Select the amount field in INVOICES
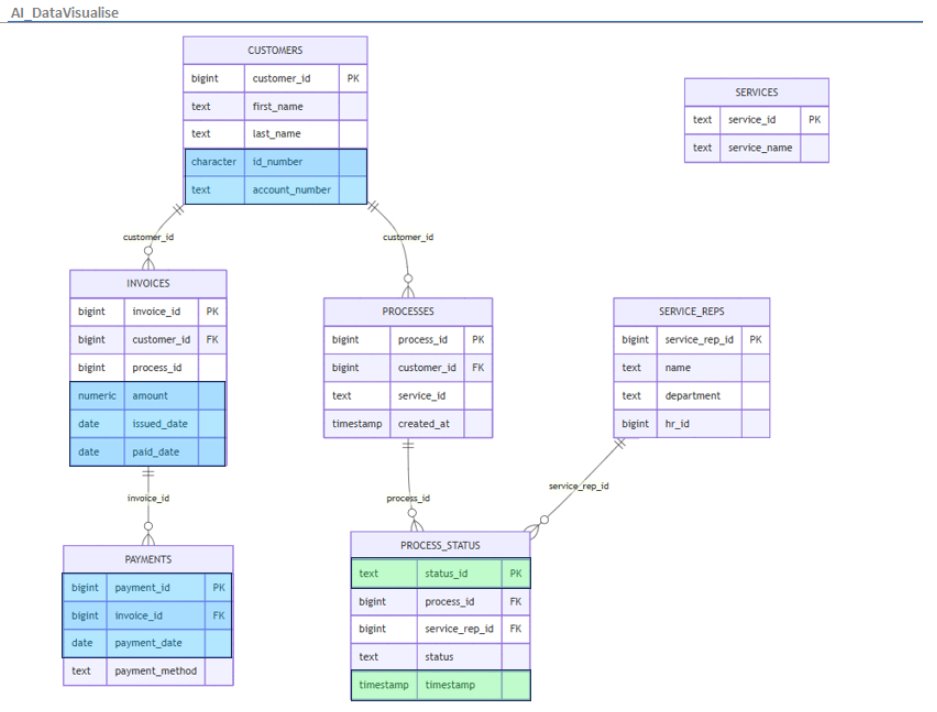 (x=150, y=396)
